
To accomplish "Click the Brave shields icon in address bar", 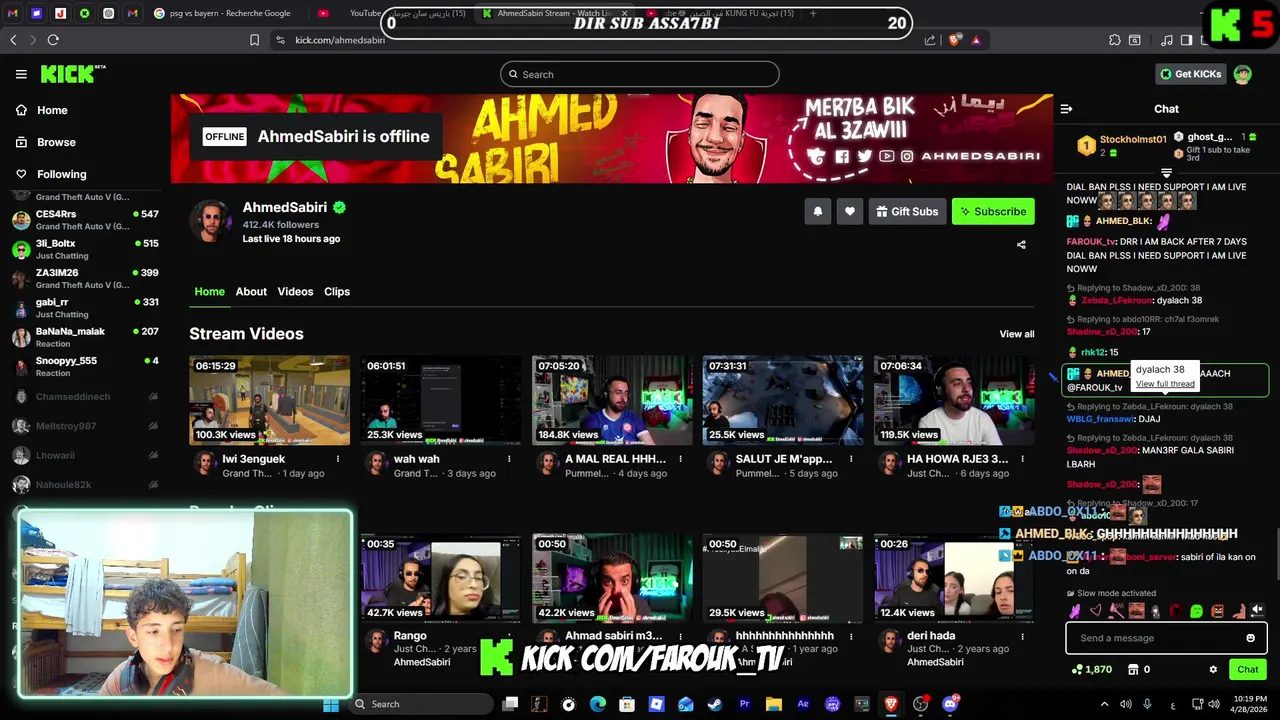I will click(954, 40).
